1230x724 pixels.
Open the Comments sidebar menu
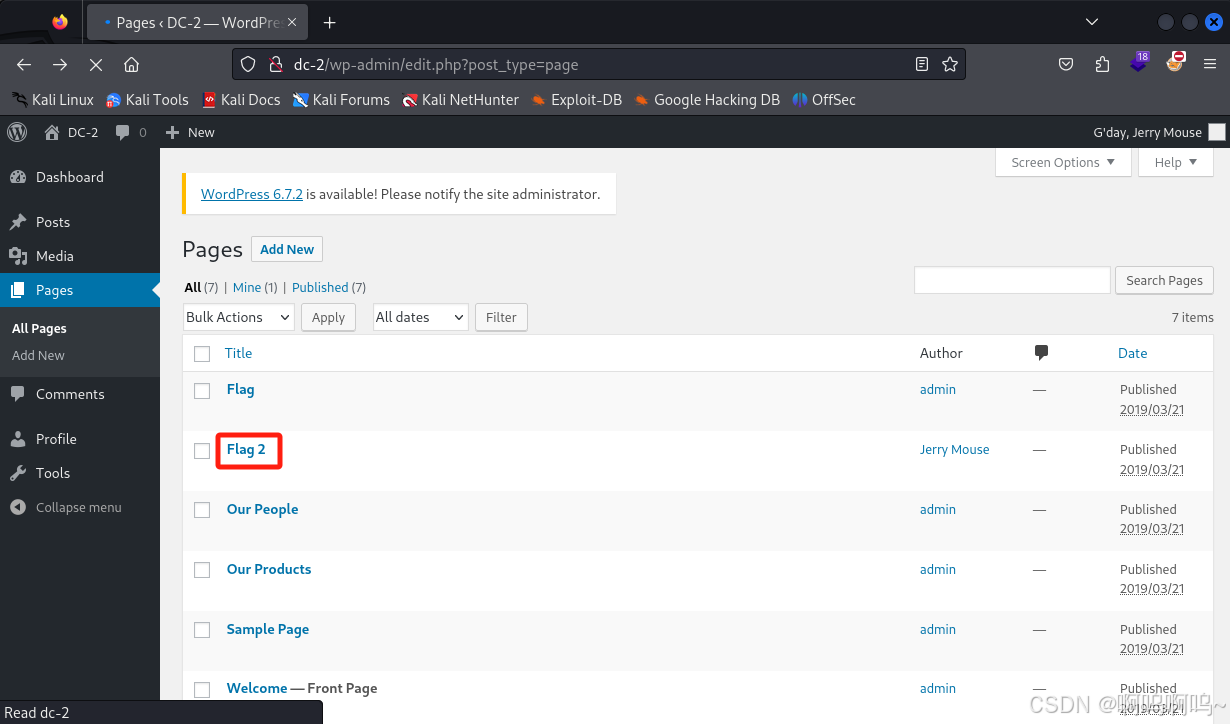(80, 394)
